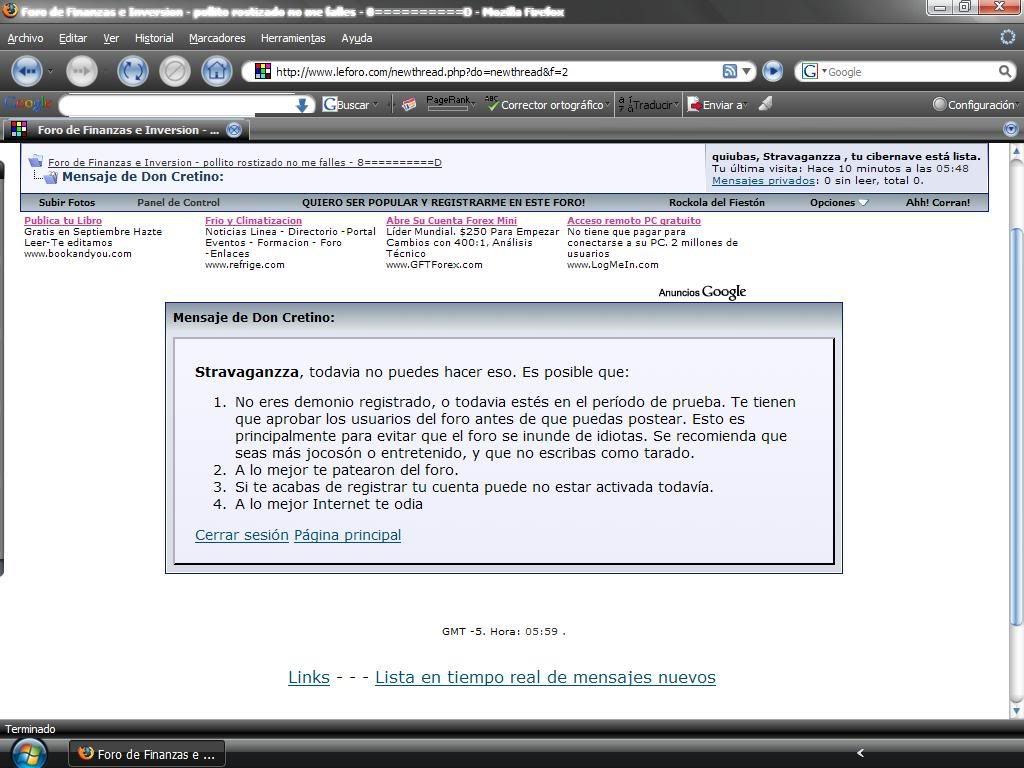The image size is (1024, 768).
Task: Open the Mensajes privados link
Action: click(x=763, y=180)
